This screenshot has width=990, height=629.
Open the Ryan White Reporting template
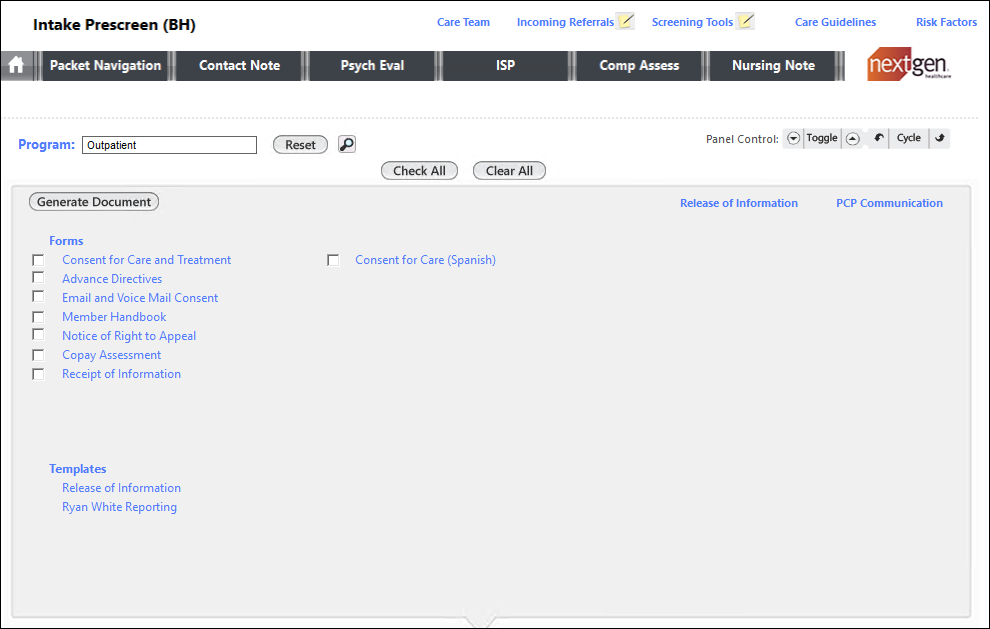click(119, 507)
